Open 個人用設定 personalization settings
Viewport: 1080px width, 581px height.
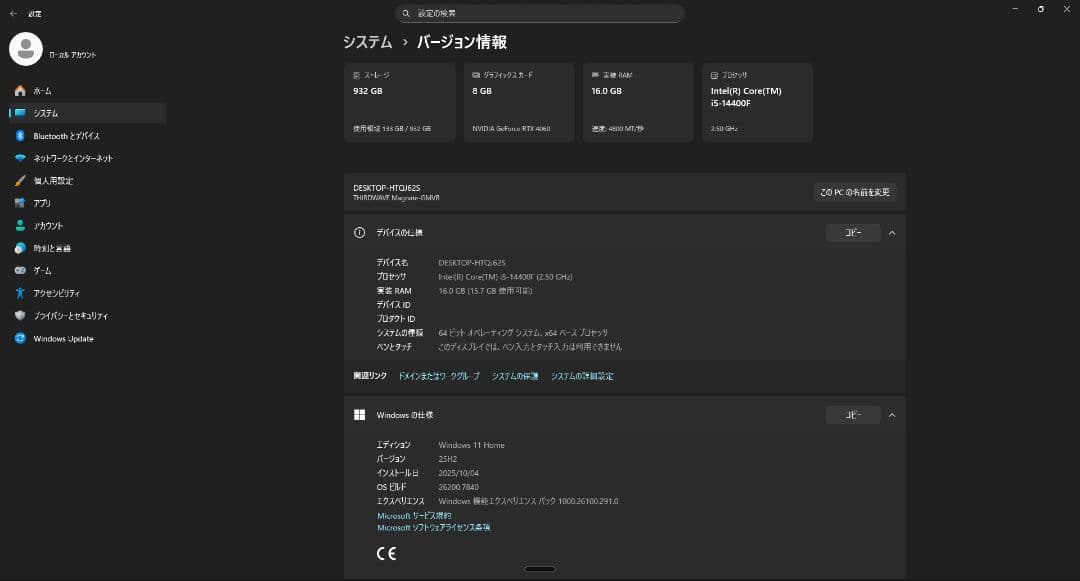click(x=87, y=180)
